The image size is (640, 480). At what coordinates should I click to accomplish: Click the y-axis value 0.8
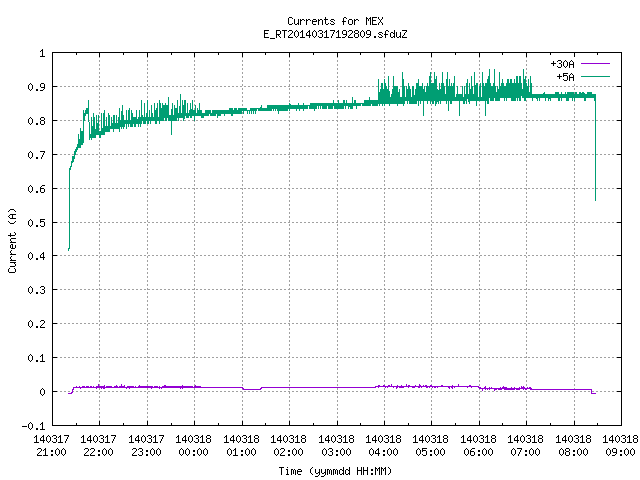point(36,121)
